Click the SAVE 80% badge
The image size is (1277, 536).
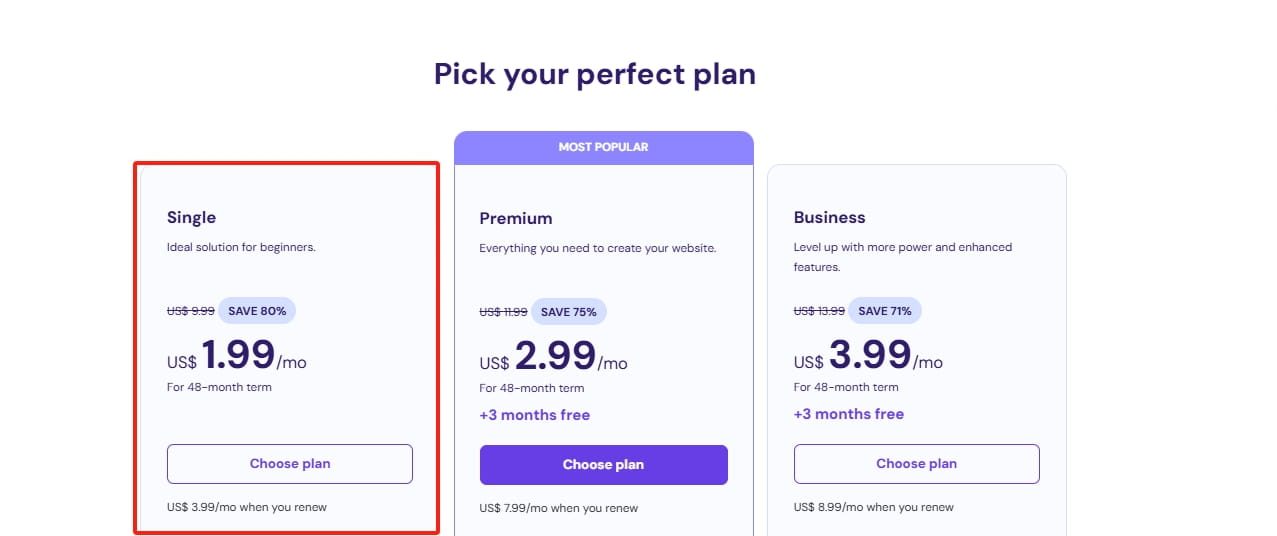point(257,311)
